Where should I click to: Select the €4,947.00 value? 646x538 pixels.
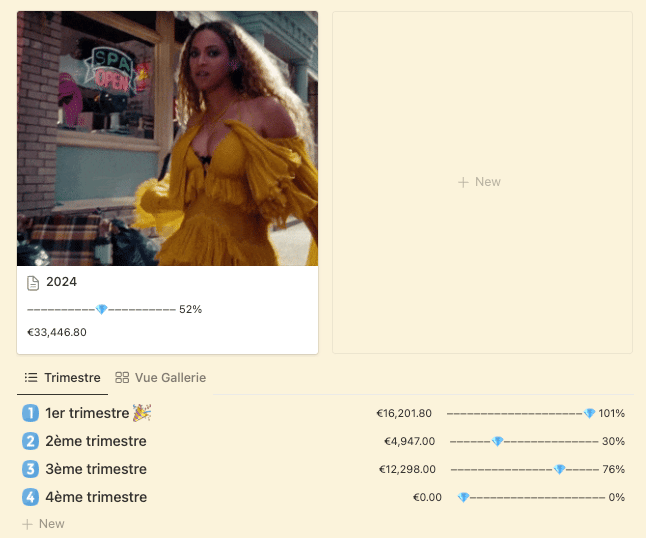click(410, 441)
